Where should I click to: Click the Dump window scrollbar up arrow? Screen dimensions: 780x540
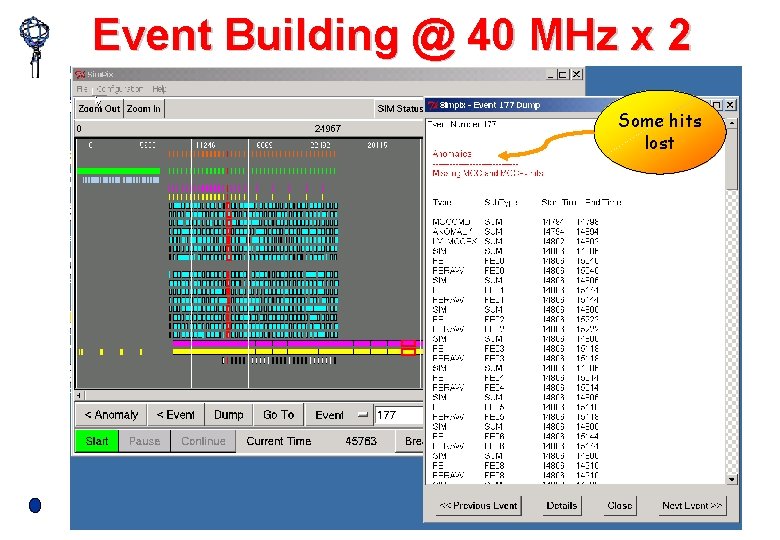732,123
